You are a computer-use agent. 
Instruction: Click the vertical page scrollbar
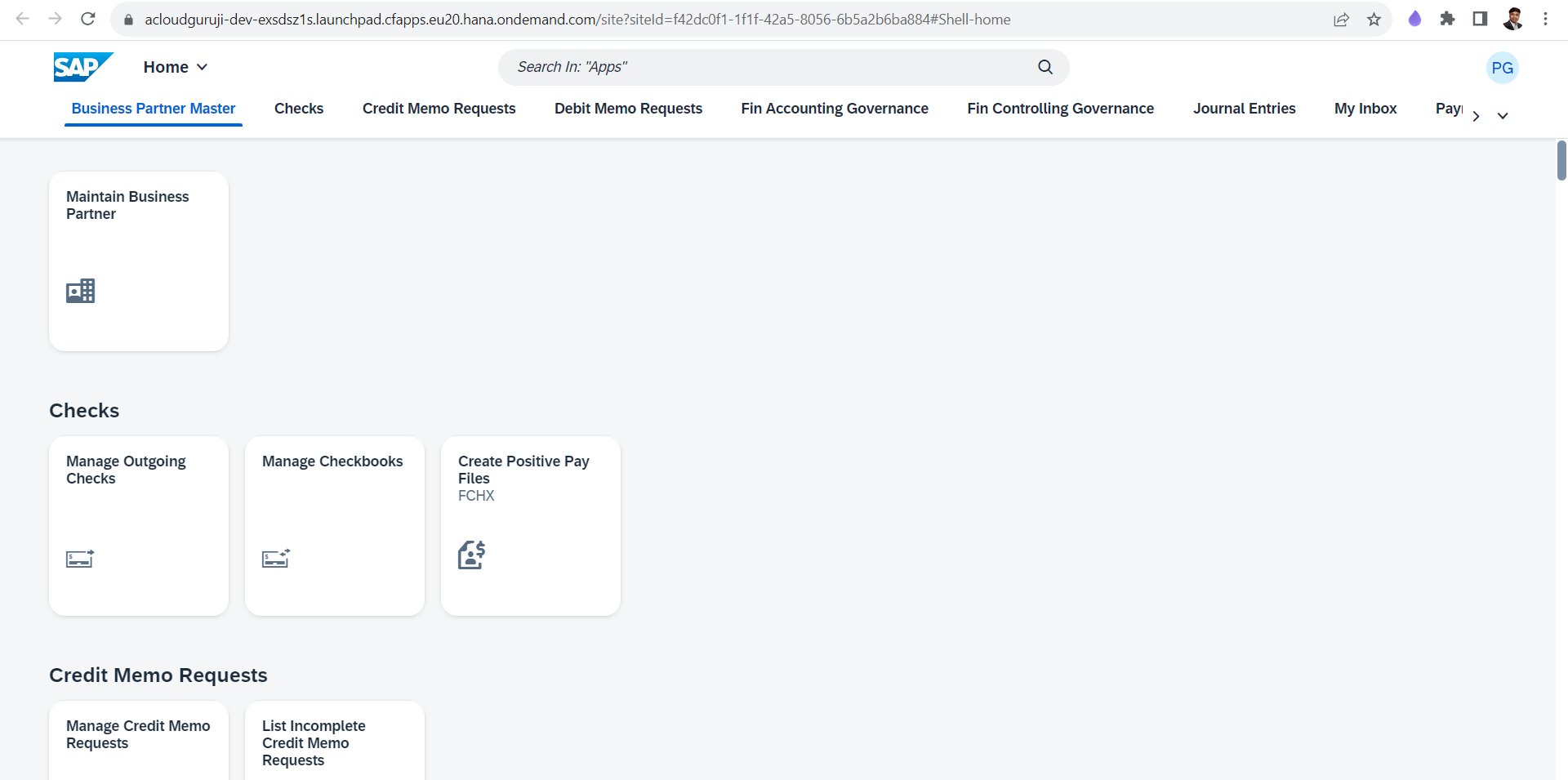[1561, 160]
